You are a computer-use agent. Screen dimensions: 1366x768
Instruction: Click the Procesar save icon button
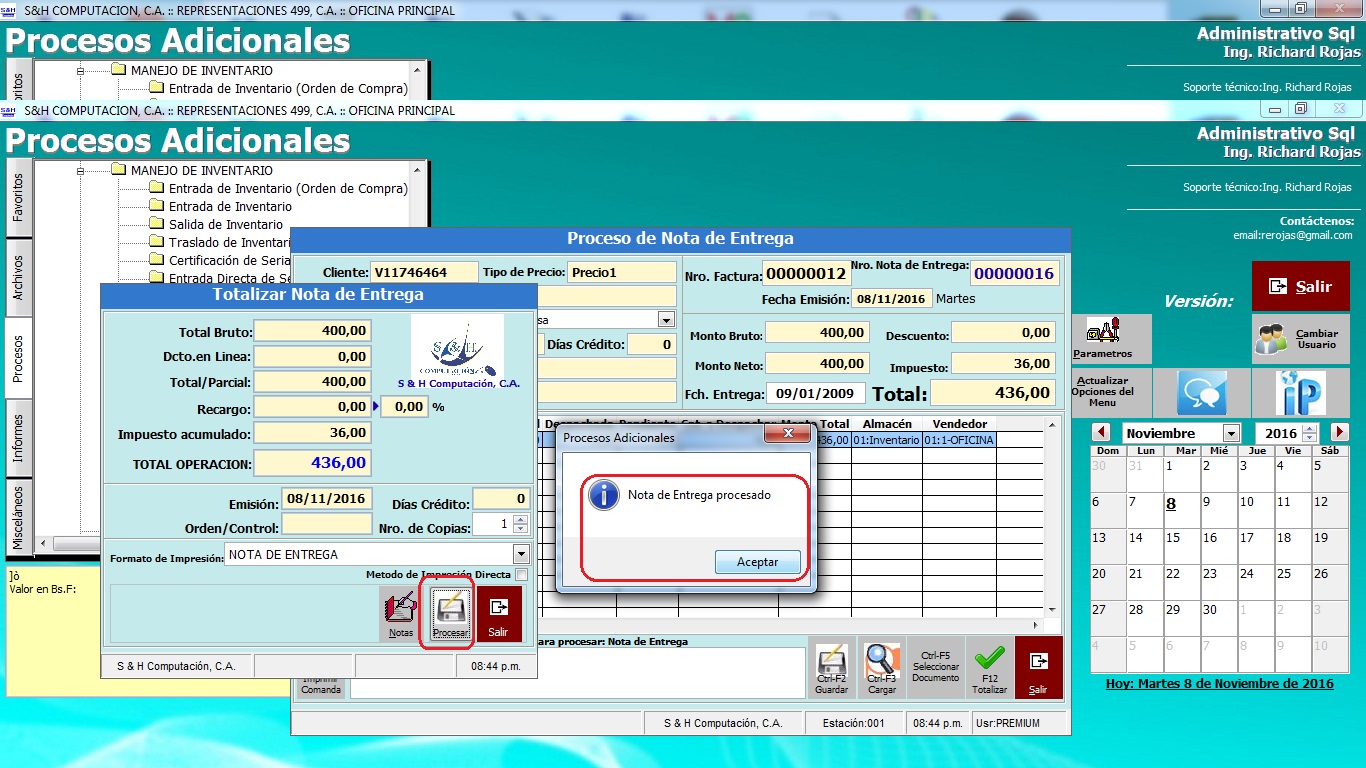[x=450, y=613]
